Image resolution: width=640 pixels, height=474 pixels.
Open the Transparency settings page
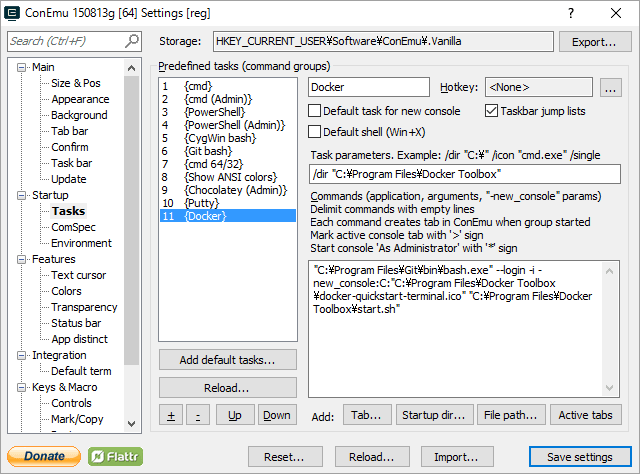(x=84, y=307)
